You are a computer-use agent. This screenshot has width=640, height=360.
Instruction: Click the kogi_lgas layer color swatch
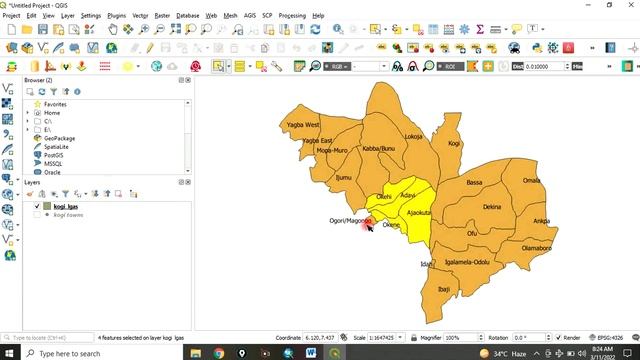coord(47,207)
